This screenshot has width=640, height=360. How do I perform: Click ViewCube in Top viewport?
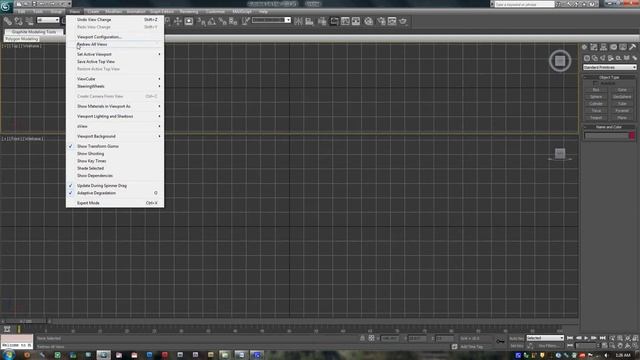coord(560,61)
